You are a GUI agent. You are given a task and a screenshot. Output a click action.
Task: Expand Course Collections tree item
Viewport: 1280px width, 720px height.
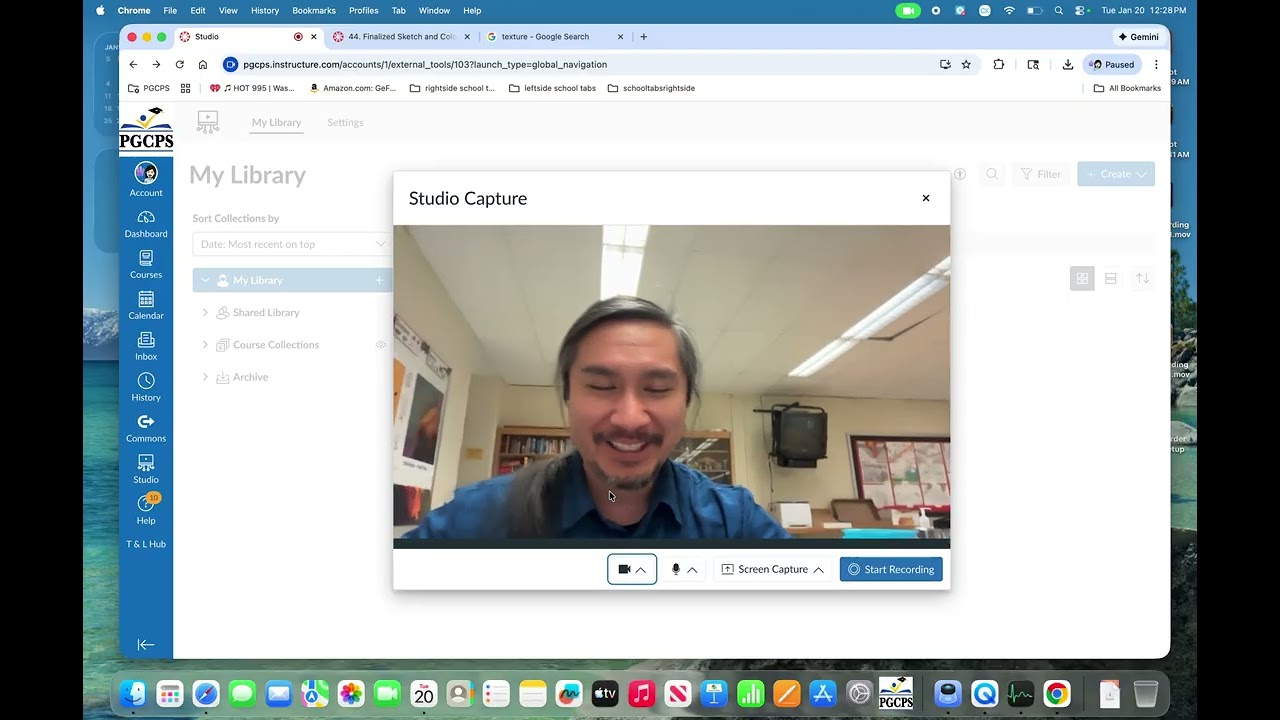click(205, 345)
